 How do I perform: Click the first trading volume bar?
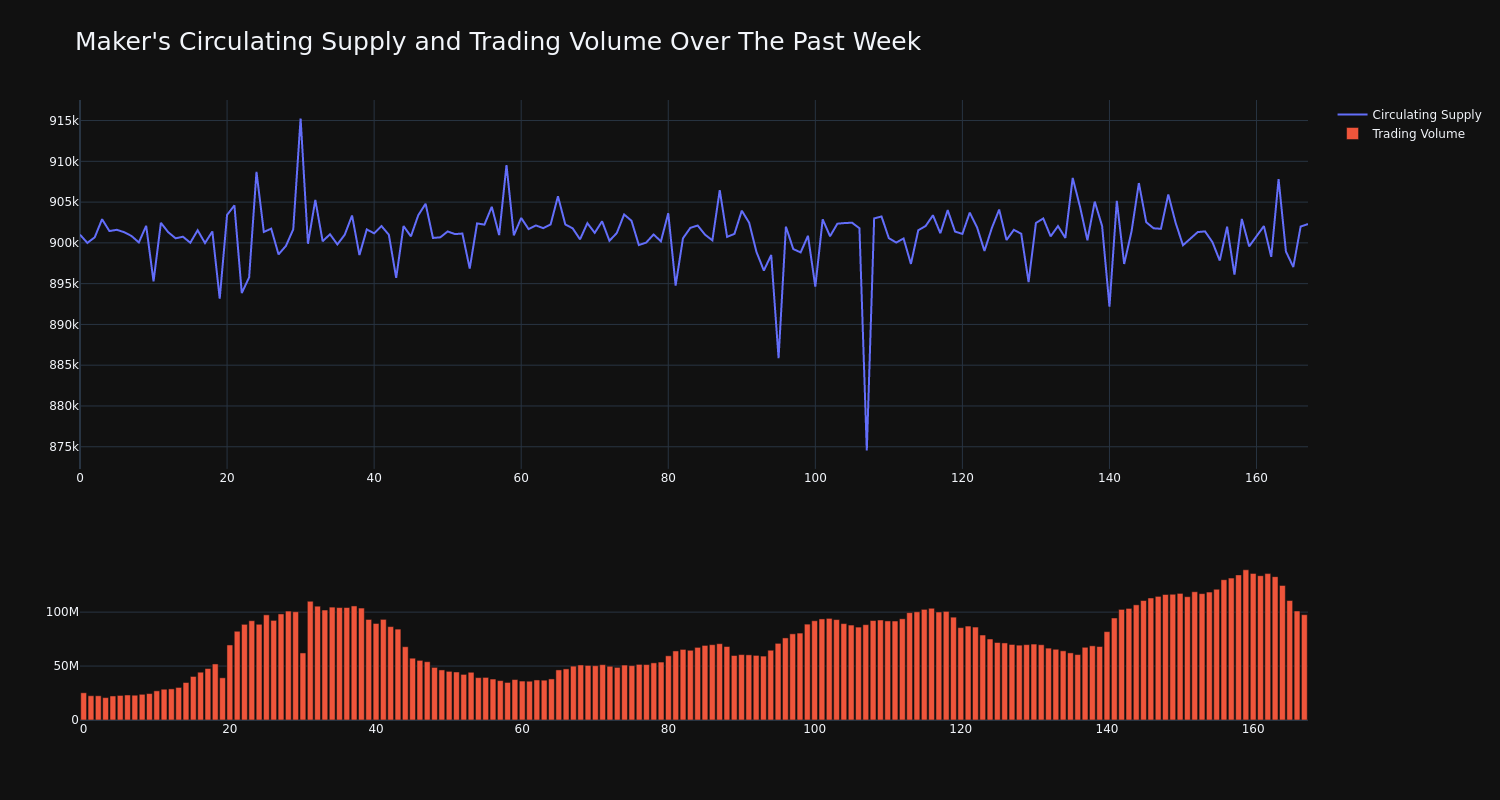[84, 706]
